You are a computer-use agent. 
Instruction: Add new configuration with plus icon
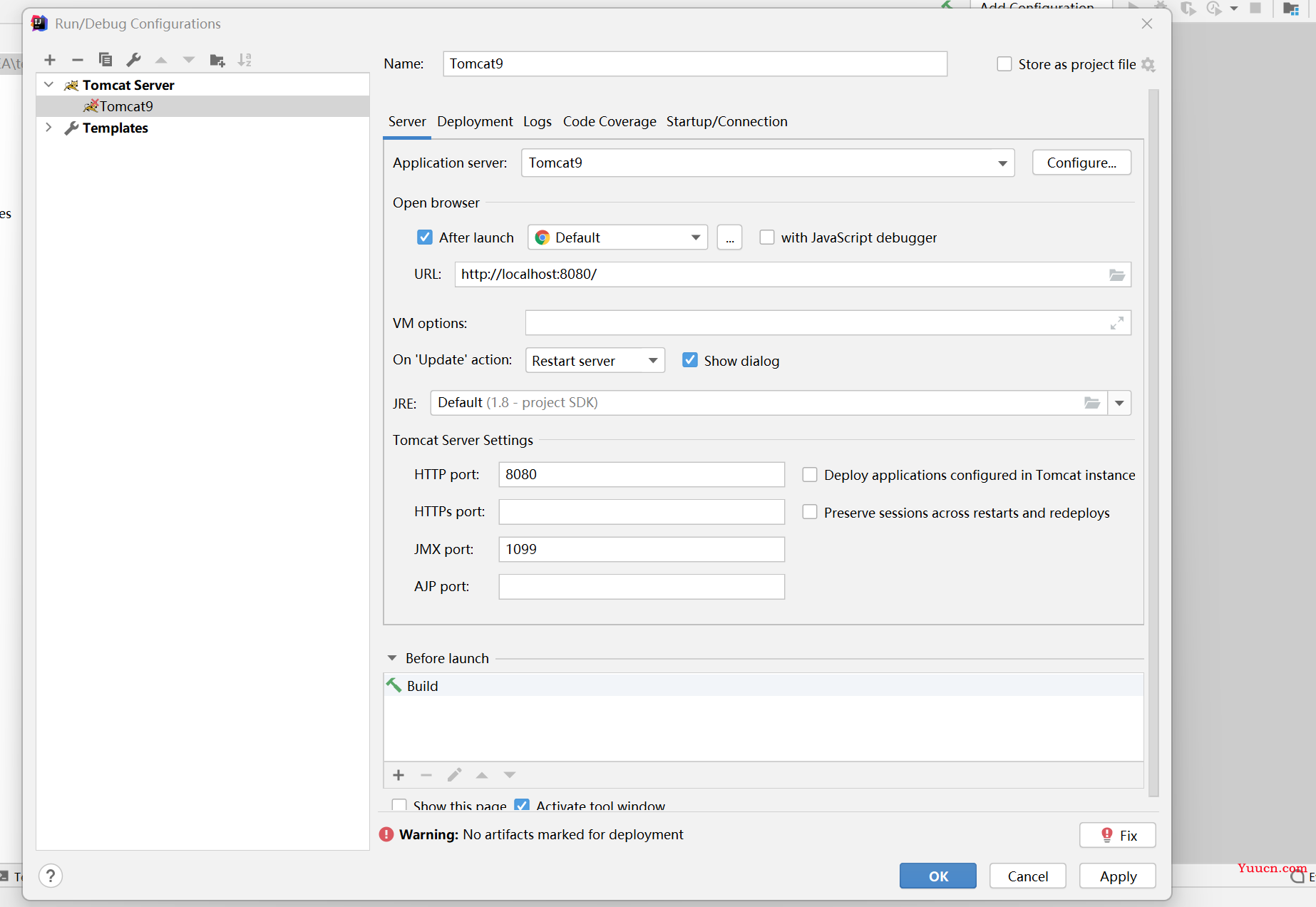pos(50,60)
